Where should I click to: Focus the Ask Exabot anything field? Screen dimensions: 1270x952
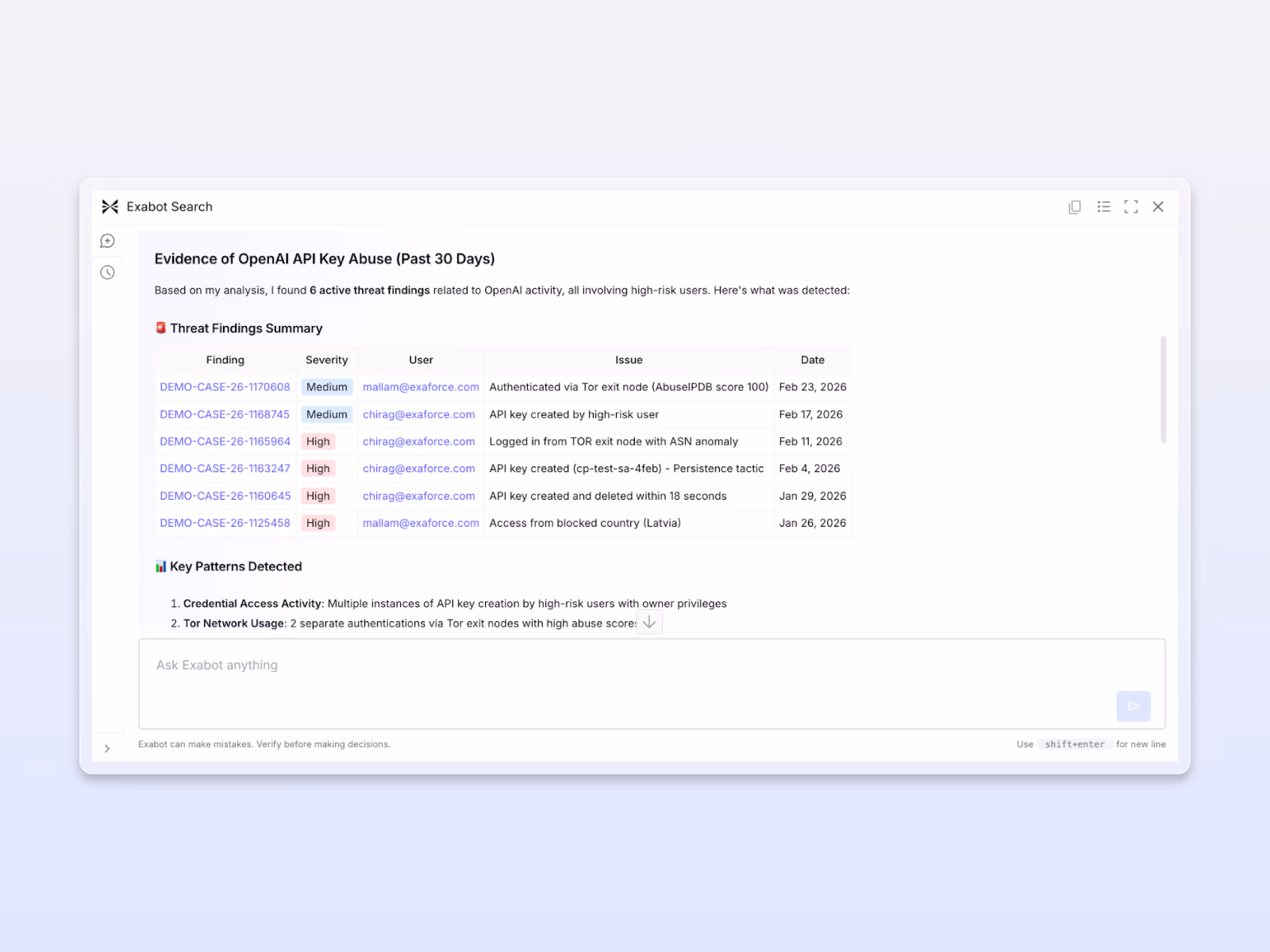pos(652,684)
